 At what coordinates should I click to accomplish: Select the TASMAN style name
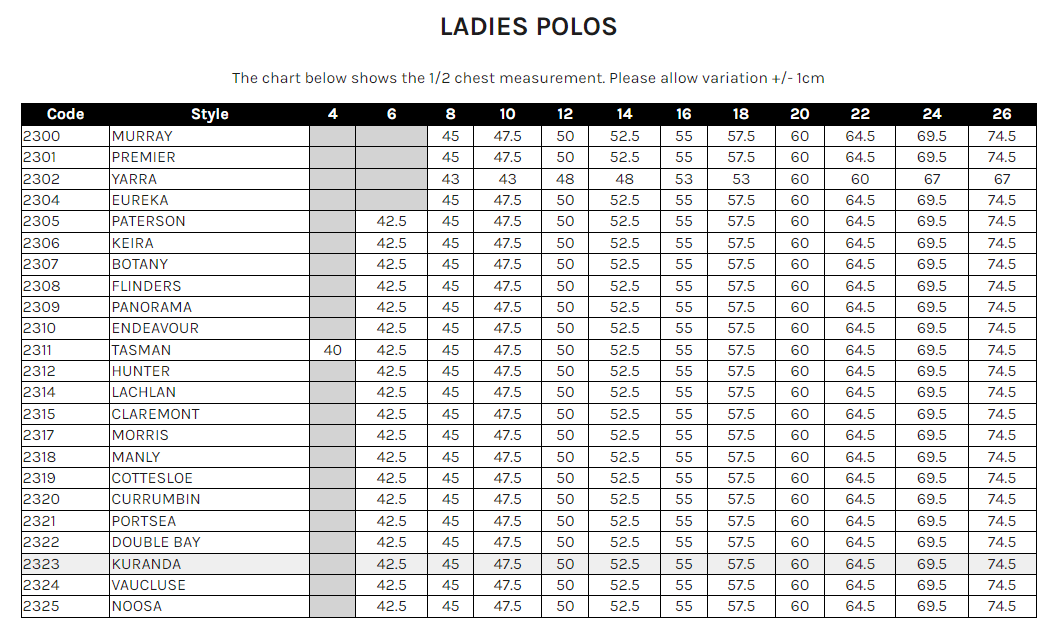pyautogui.click(x=141, y=350)
